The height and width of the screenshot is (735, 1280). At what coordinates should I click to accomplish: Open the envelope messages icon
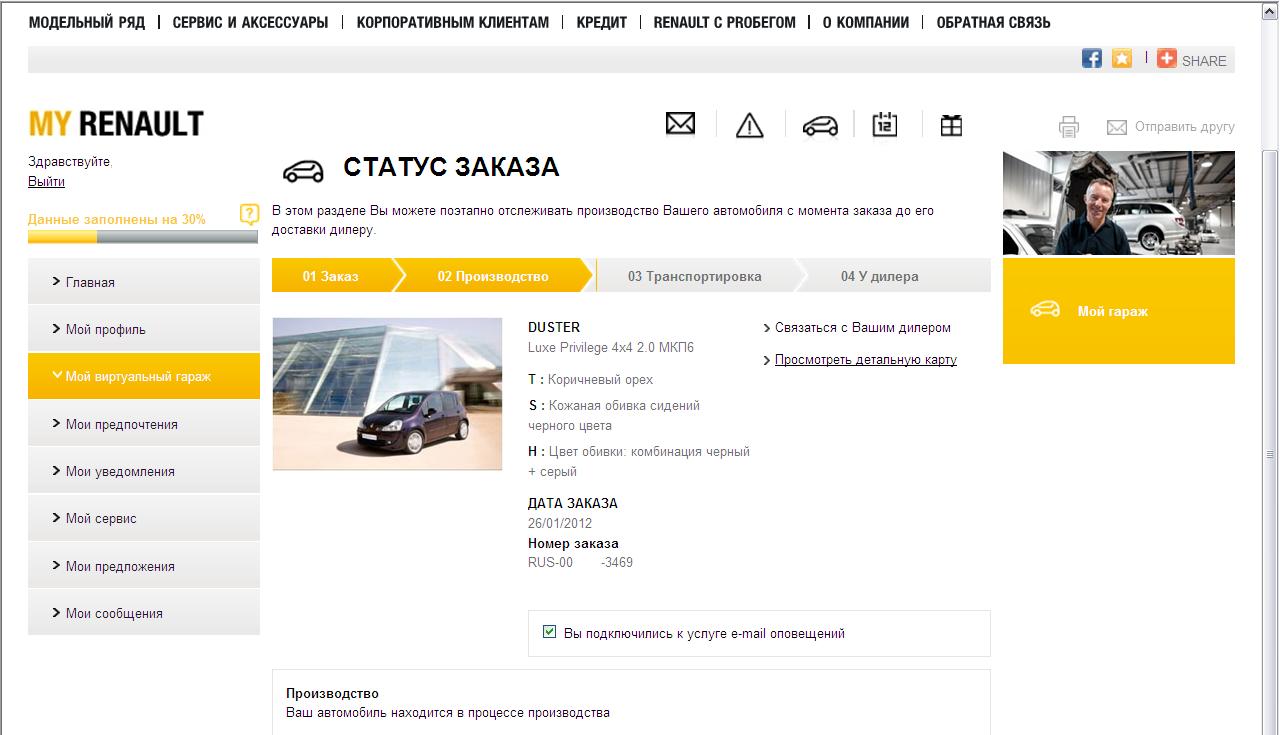(x=680, y=124)
